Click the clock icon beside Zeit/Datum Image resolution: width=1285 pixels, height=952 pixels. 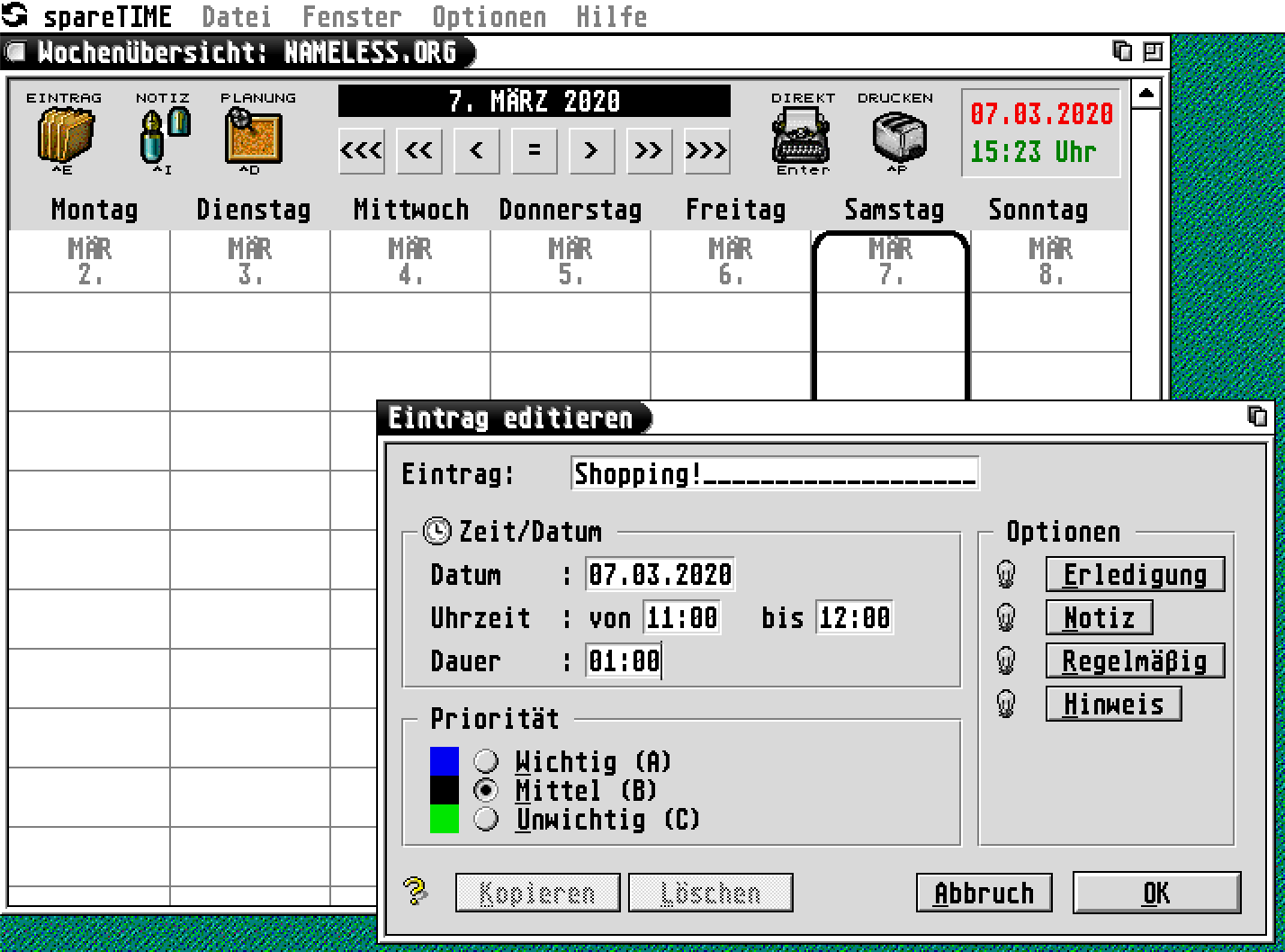(438, 531)
